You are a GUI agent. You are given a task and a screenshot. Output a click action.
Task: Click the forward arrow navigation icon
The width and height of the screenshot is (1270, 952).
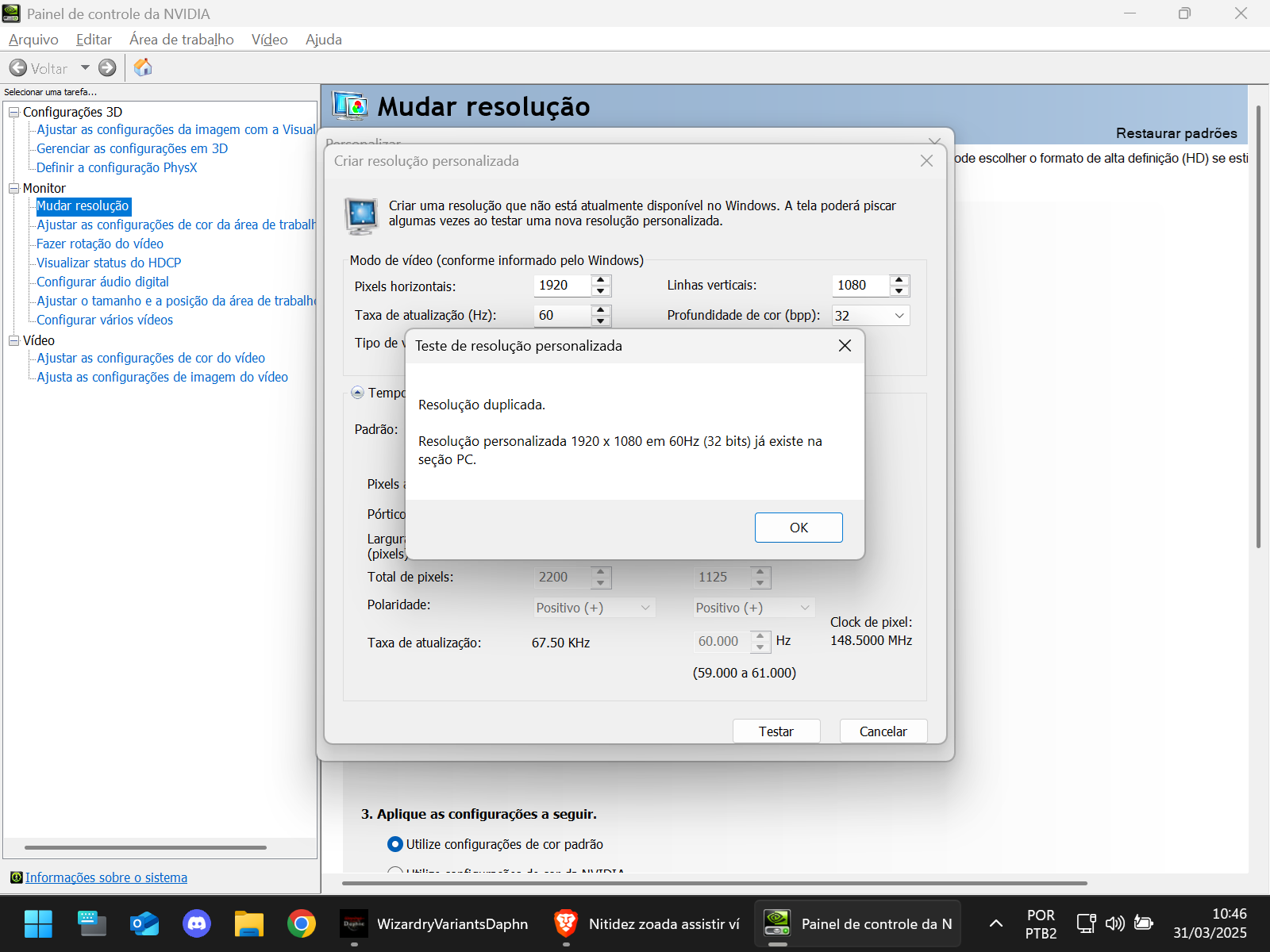(107, 68)
